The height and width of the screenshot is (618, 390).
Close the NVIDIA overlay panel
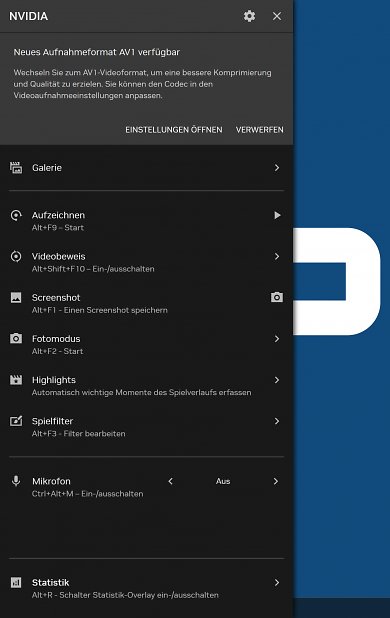pyautogui.click(x=277, y=16)
